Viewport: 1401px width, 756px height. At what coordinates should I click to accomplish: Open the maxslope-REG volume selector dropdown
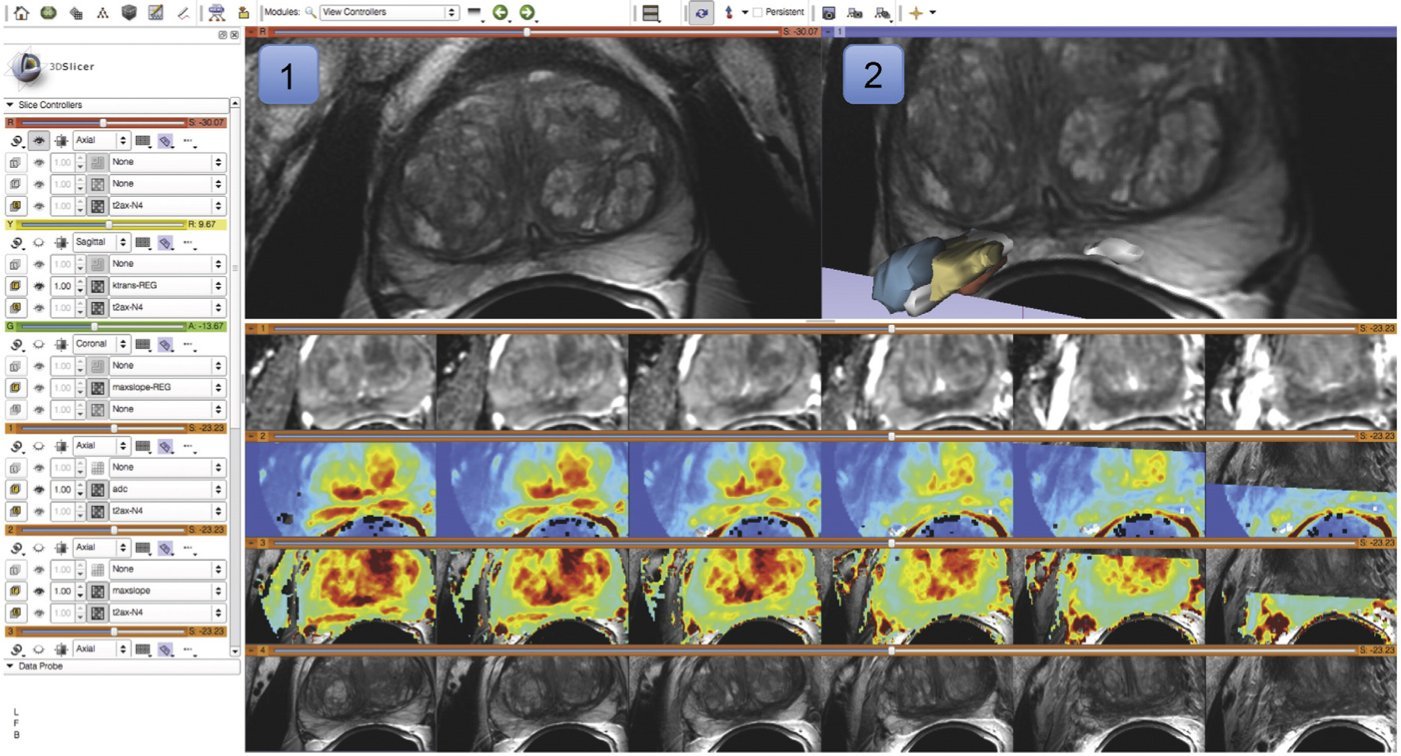click(166, 387)
